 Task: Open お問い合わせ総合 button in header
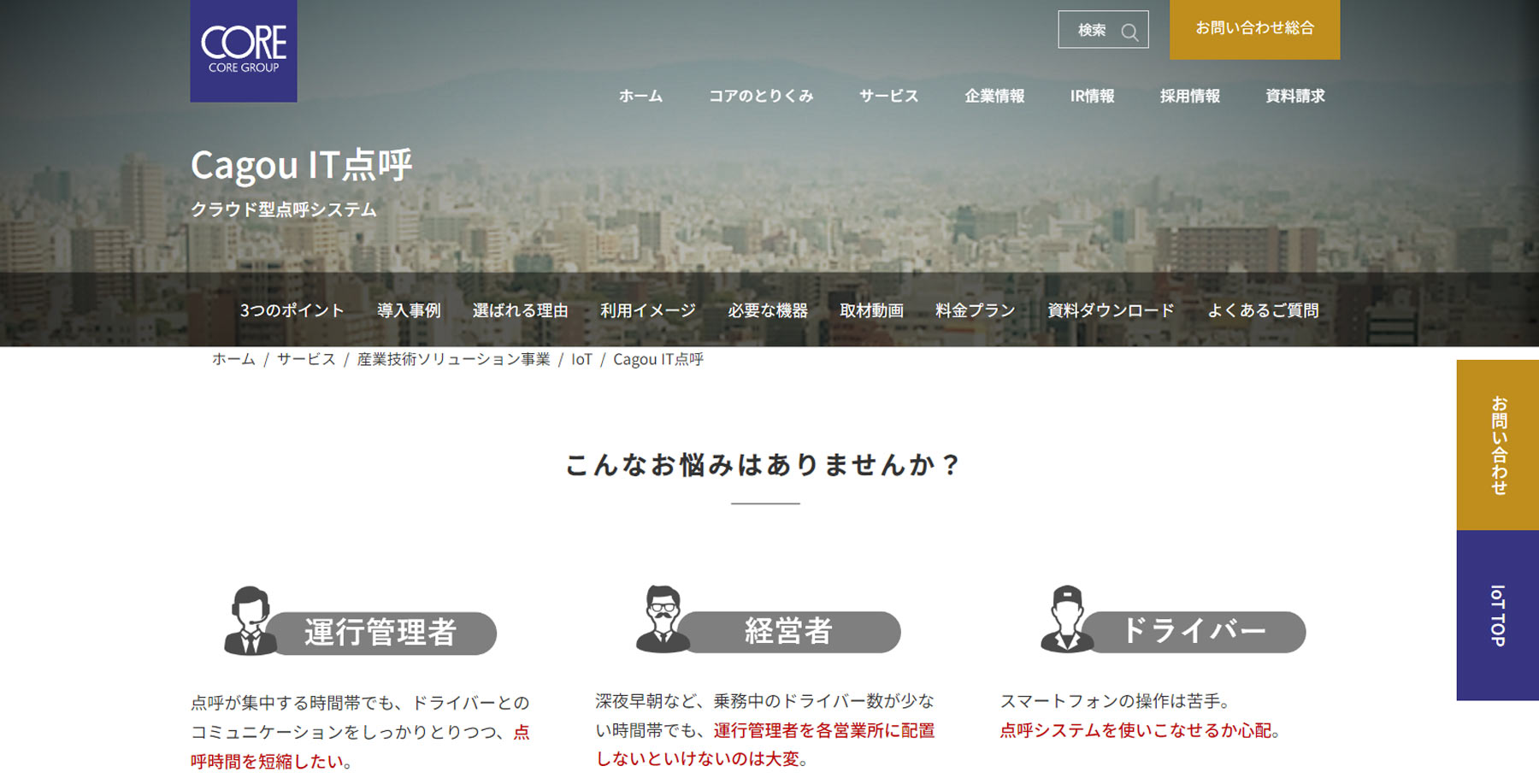pyautogui.click(x=1254, y=29)
